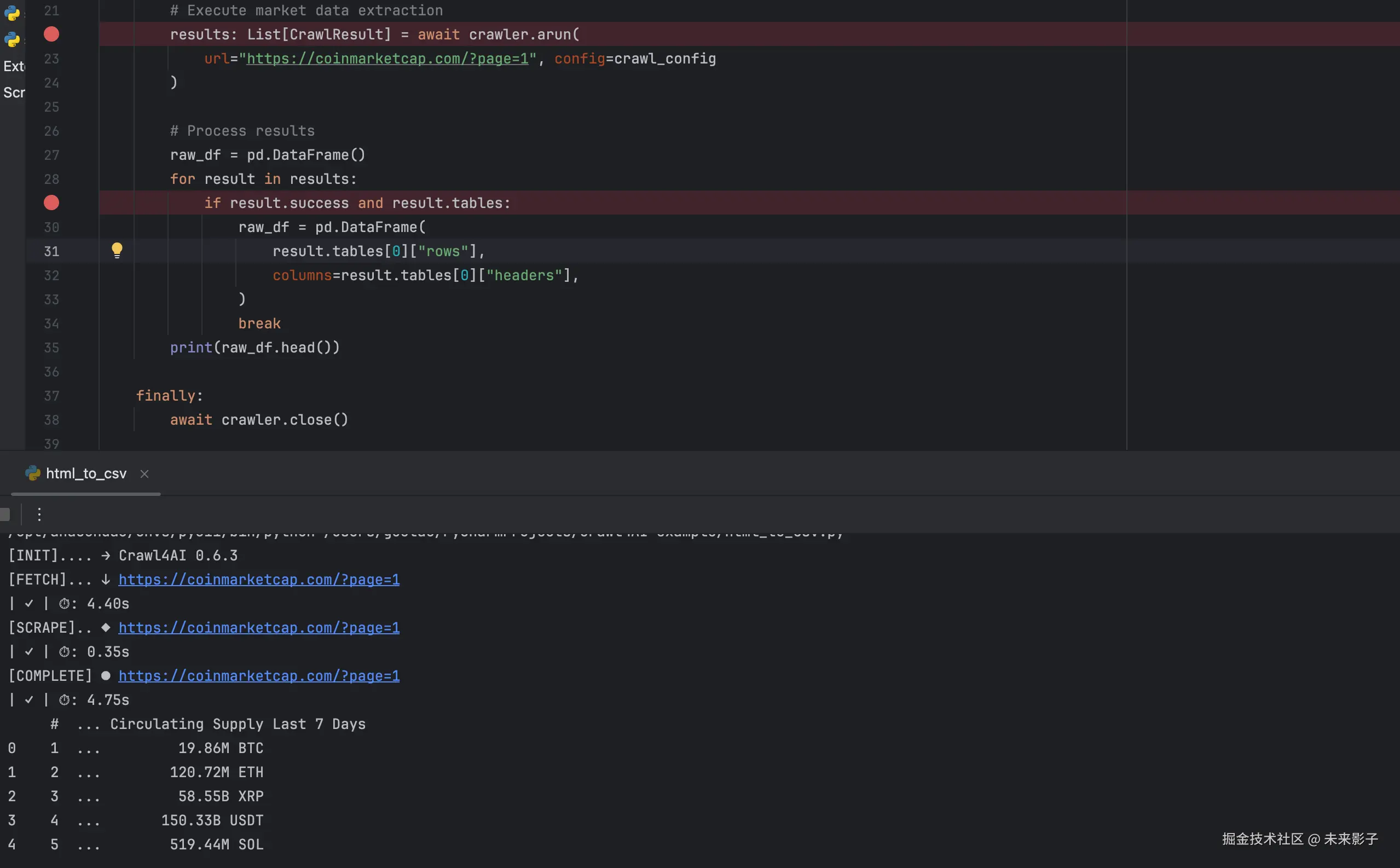Select the html_to_csv run tab
This screenshot has width=1400, height=868.
point(85,473)
